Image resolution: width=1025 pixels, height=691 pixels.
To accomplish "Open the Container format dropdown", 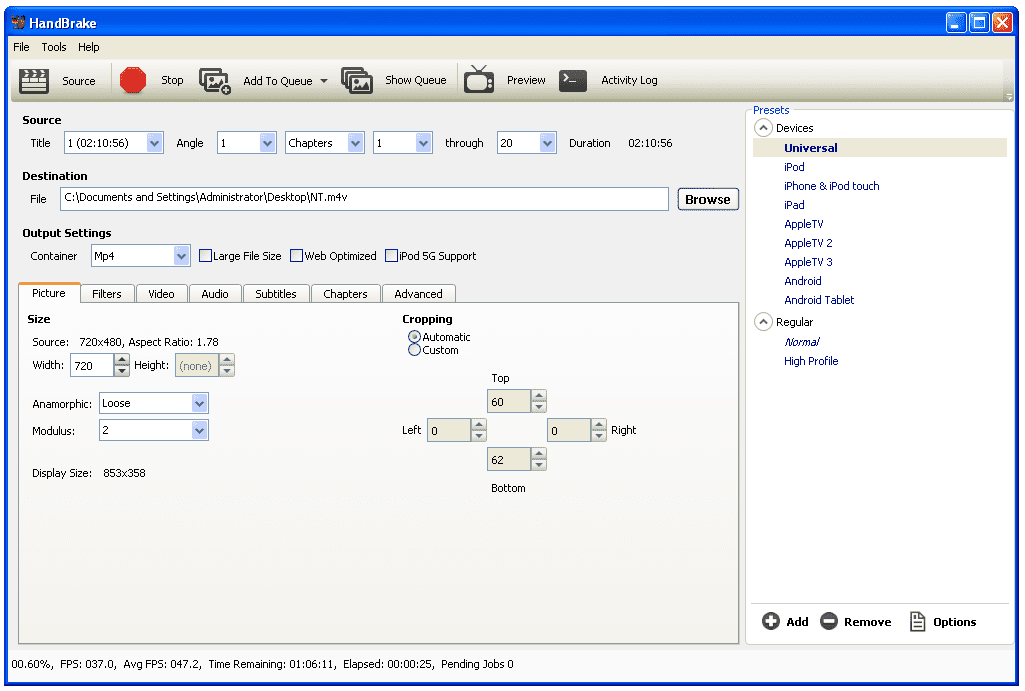I will point(181,256).
